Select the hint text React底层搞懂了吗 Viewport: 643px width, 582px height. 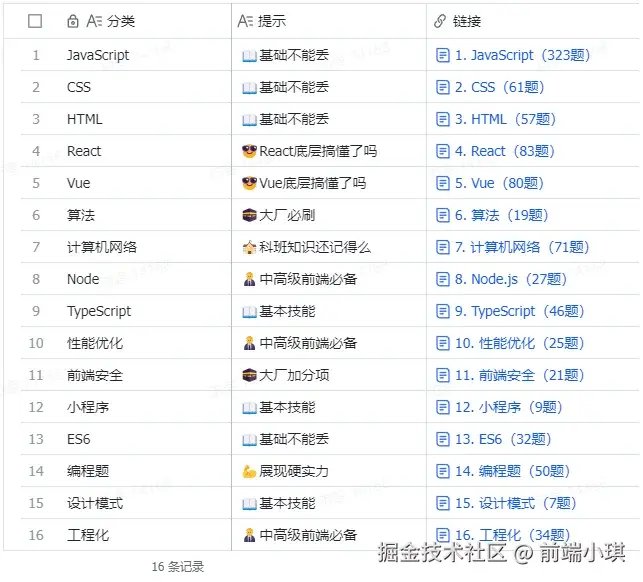tap(318, 151)
